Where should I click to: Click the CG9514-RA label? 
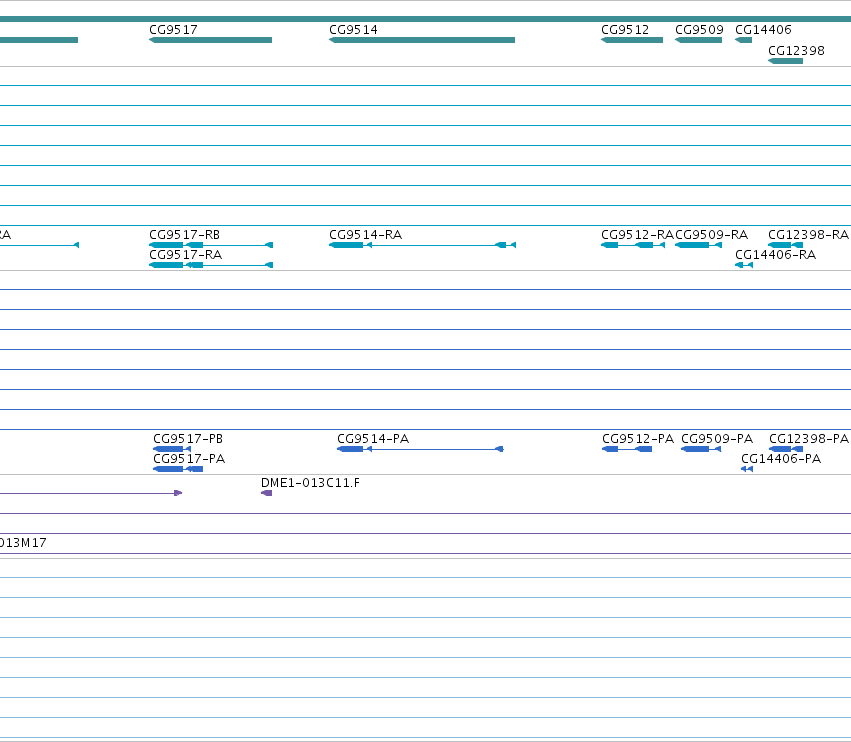tap(366, 235)
